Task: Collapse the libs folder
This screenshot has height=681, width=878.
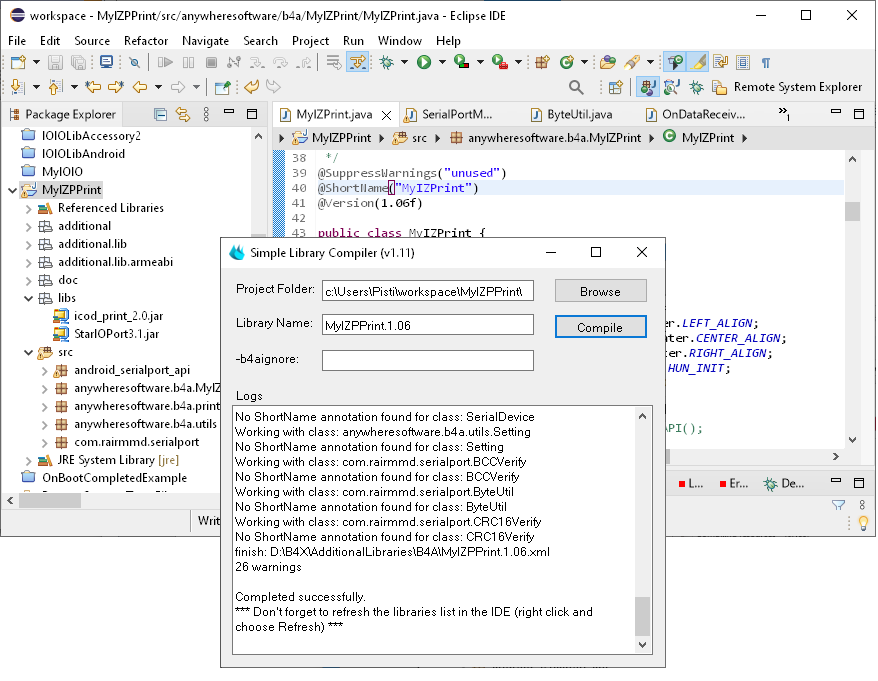Action: [x=29, y=298]
